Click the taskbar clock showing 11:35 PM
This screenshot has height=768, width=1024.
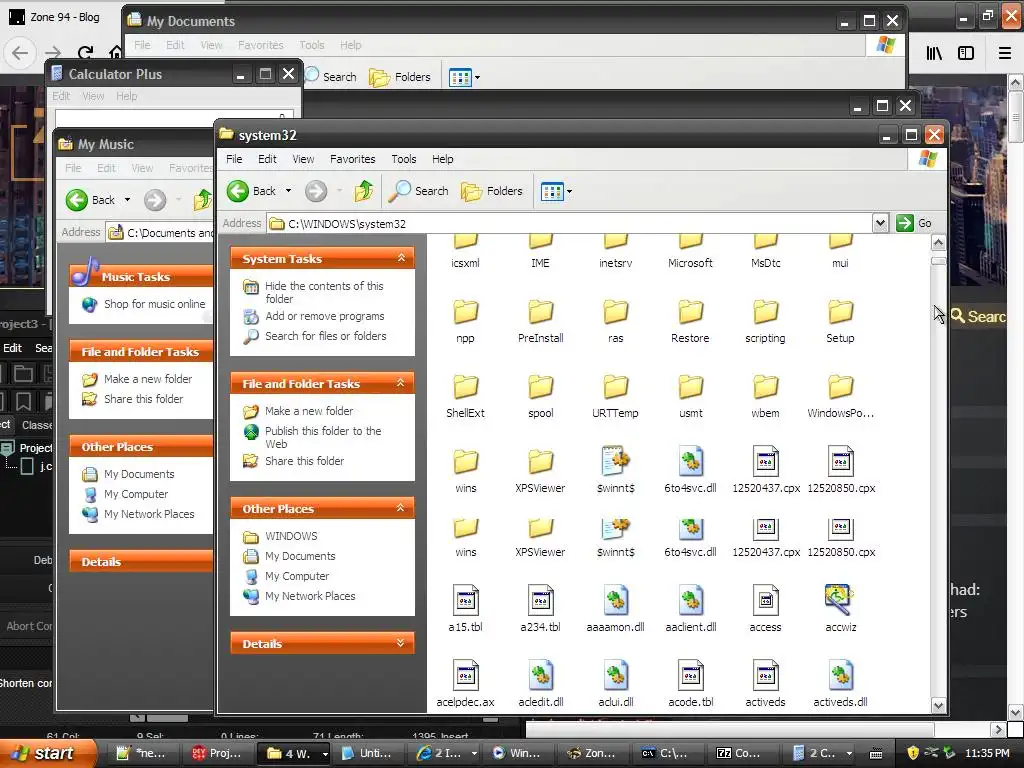click(987, 753)
